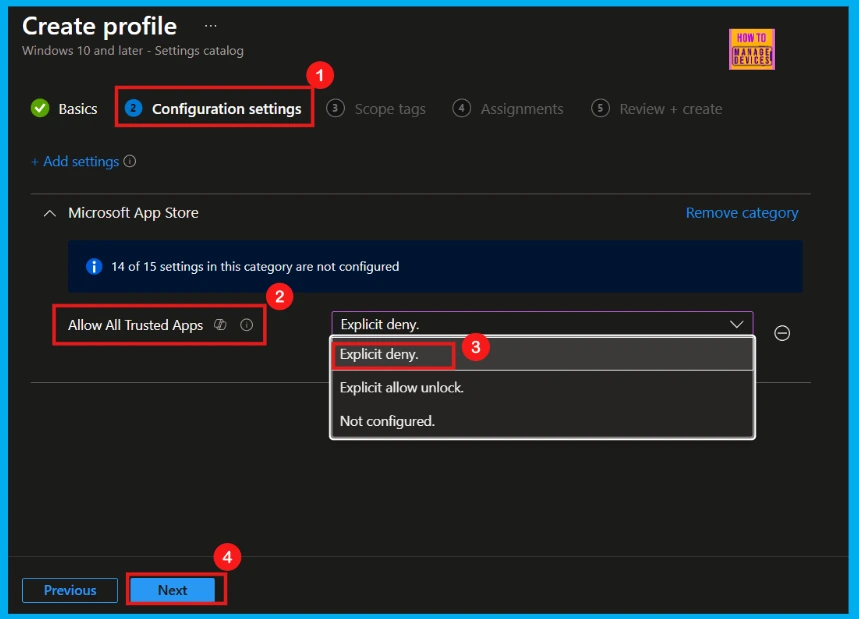Click the green checkmark Basics step icon
This screenshot has height=619, width=859.
click(x=40, y=108)
